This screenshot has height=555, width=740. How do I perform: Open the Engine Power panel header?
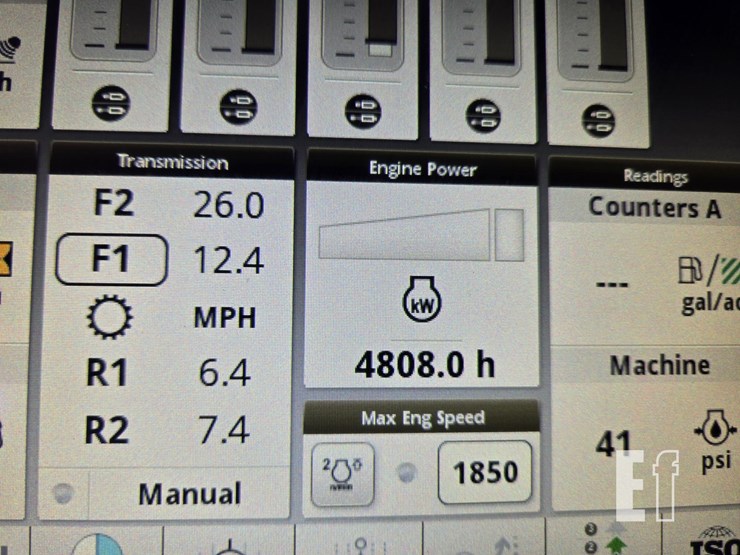tap(422, 168)
